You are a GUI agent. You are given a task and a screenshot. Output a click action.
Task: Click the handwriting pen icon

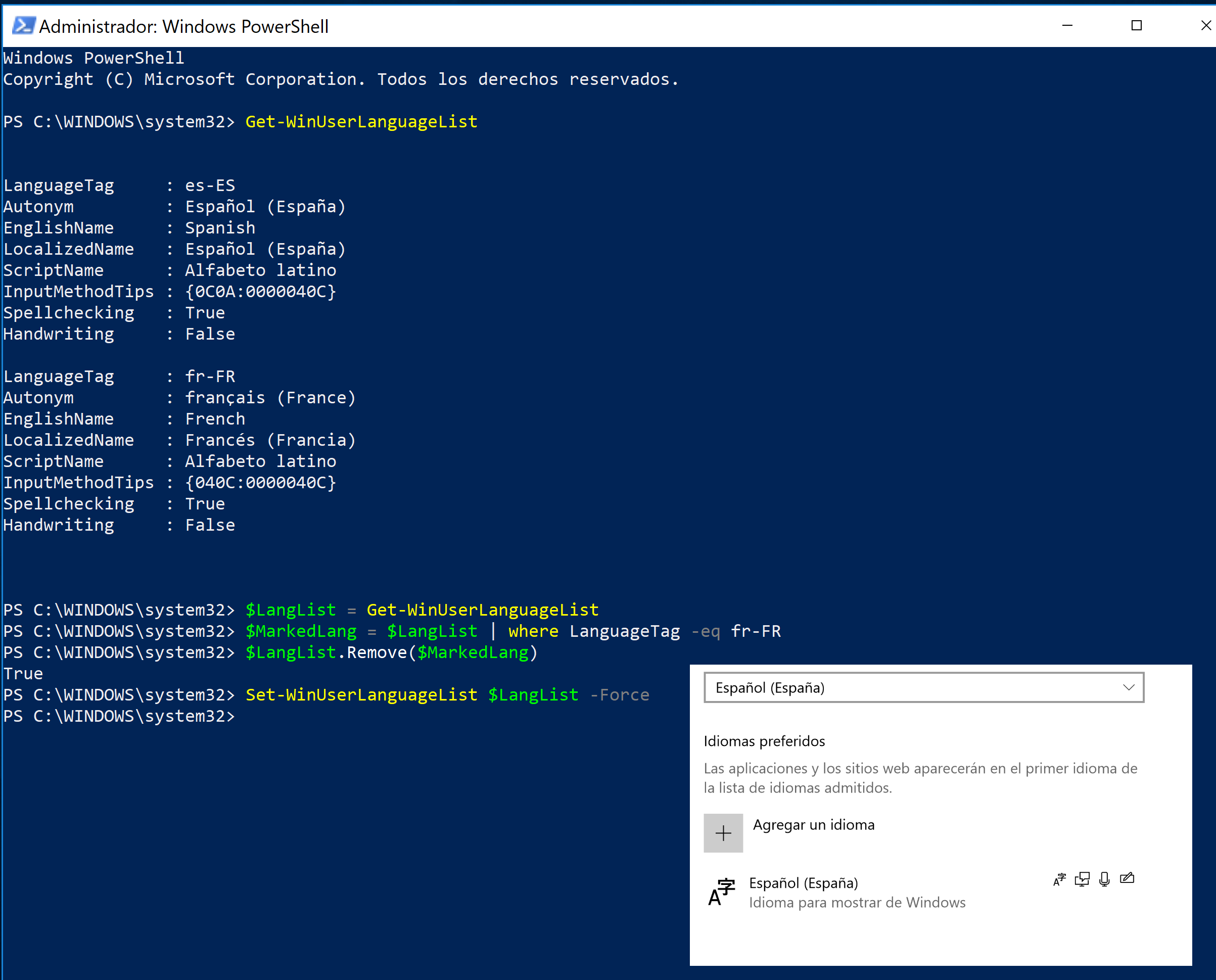1127,878
